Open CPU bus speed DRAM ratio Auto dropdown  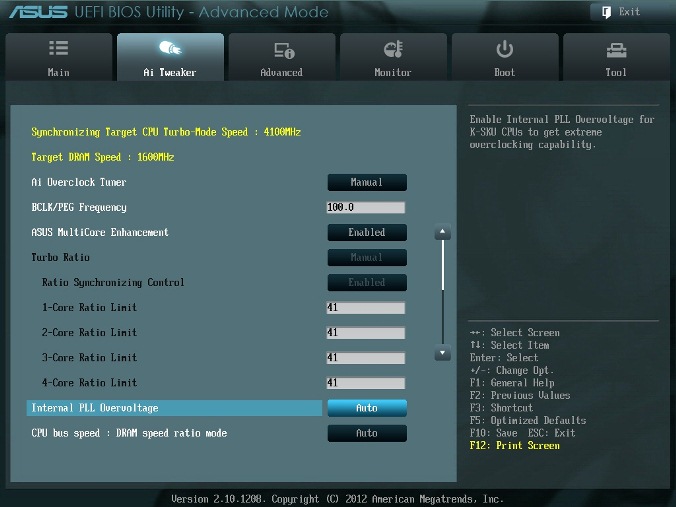[x=367, y=433]
